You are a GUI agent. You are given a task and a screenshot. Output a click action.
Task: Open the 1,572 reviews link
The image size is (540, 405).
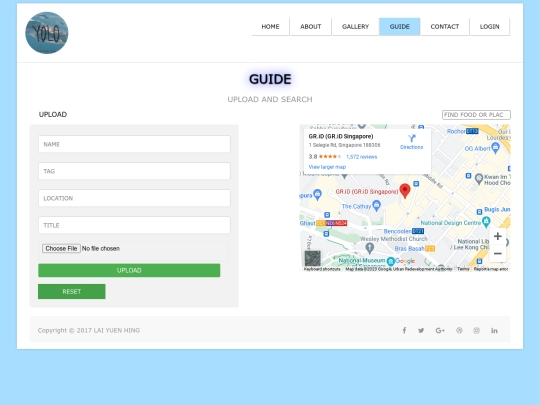click(362, 157)
